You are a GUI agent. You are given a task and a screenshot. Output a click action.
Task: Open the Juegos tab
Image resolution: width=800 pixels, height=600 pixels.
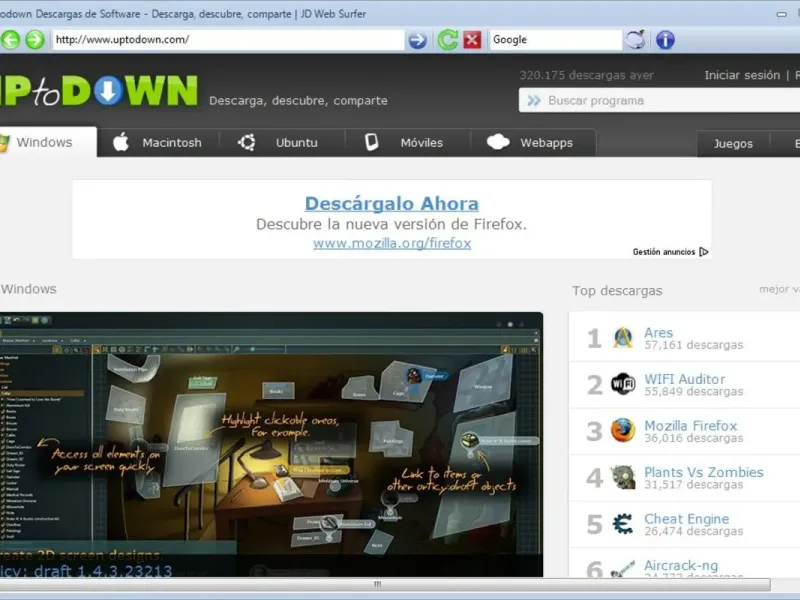733,144
